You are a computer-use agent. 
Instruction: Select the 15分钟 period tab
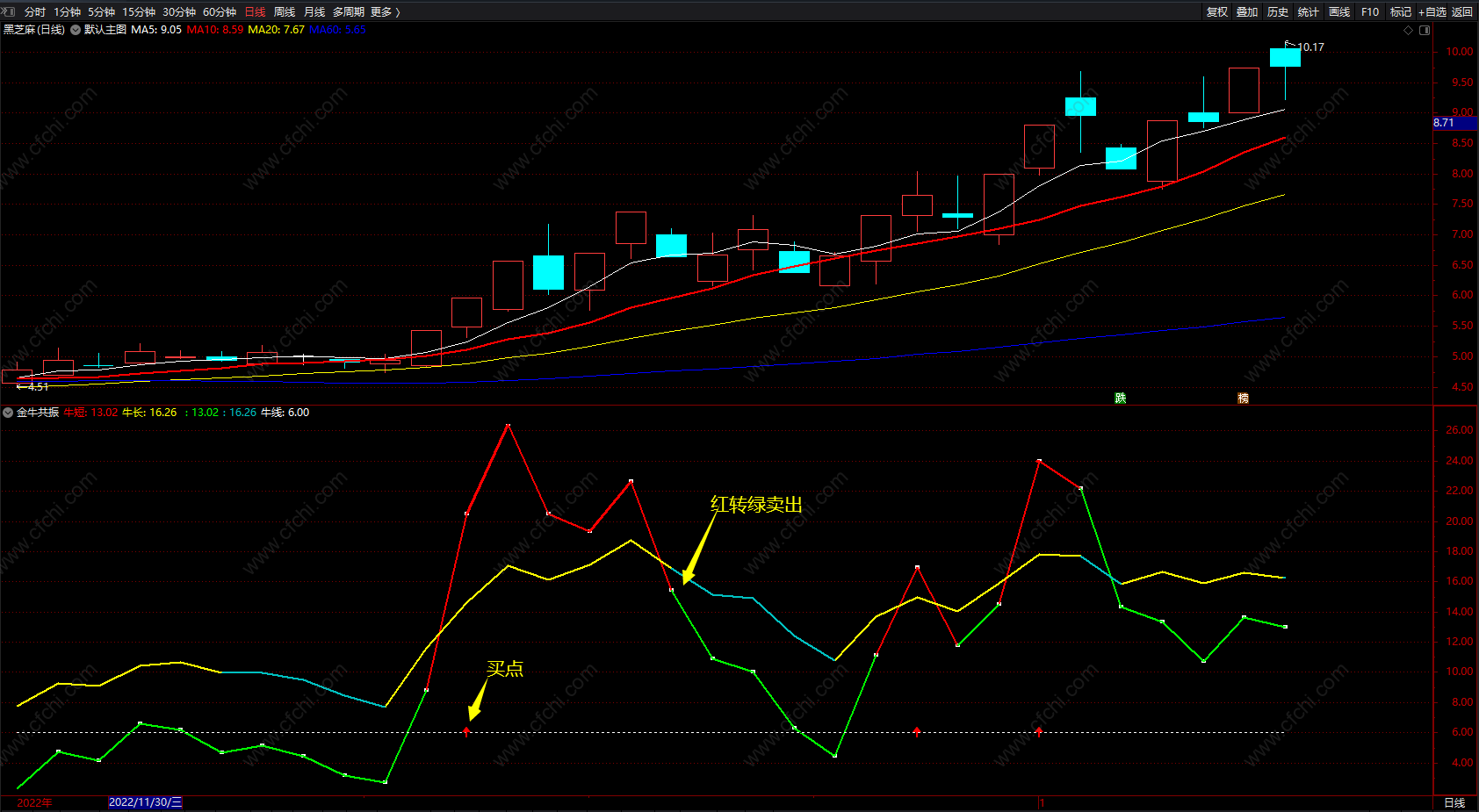point(139,12)
